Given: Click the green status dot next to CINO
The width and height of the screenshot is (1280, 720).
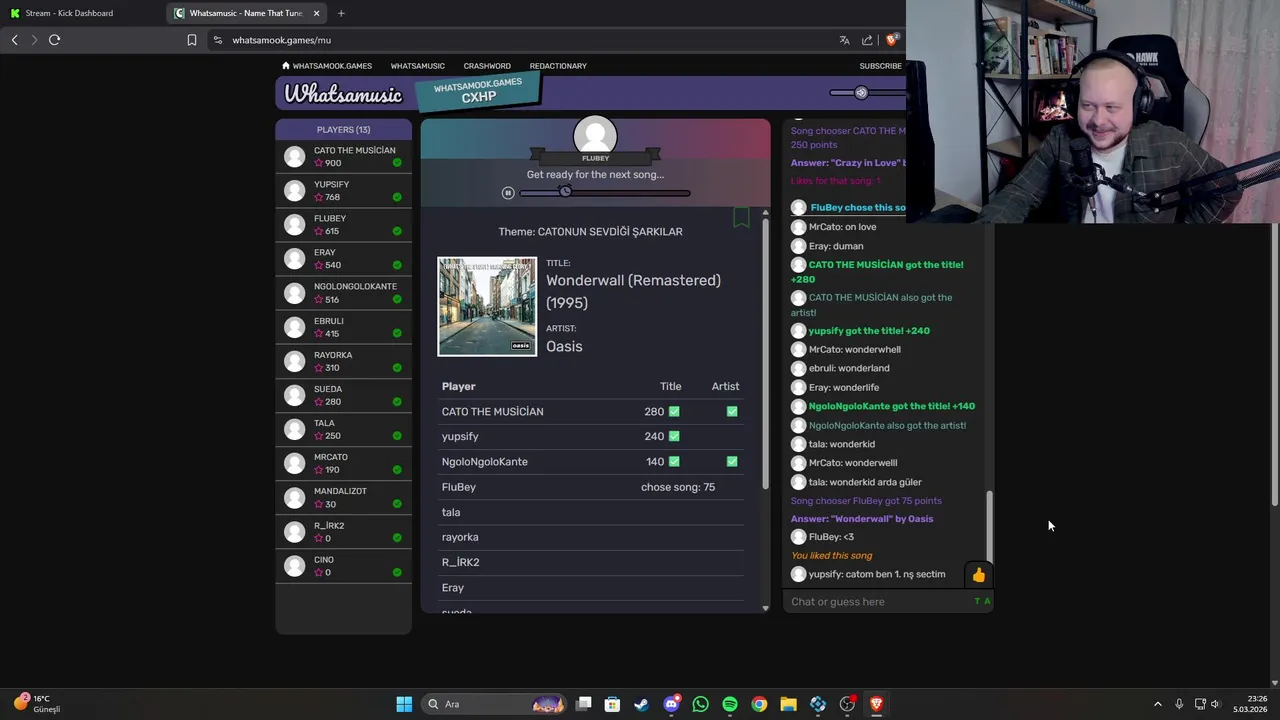Looking at the screenshot, I should point(397,573).
